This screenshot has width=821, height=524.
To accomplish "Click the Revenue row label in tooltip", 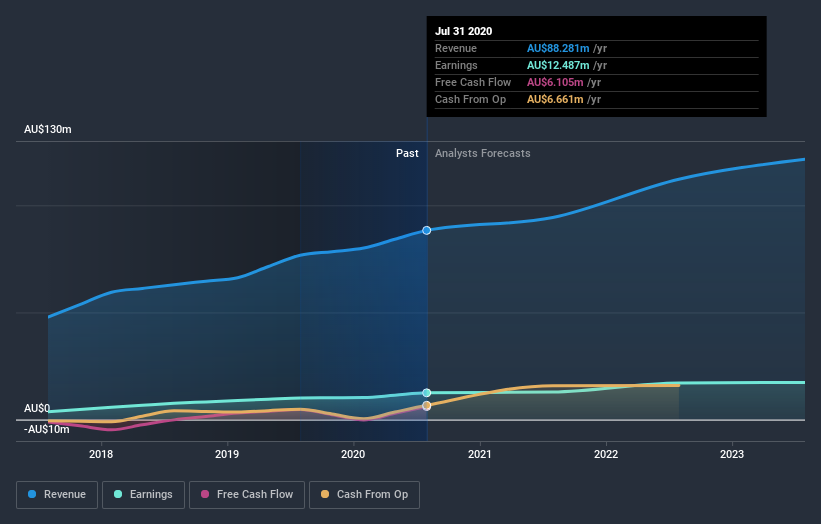I will click(456, 48).
